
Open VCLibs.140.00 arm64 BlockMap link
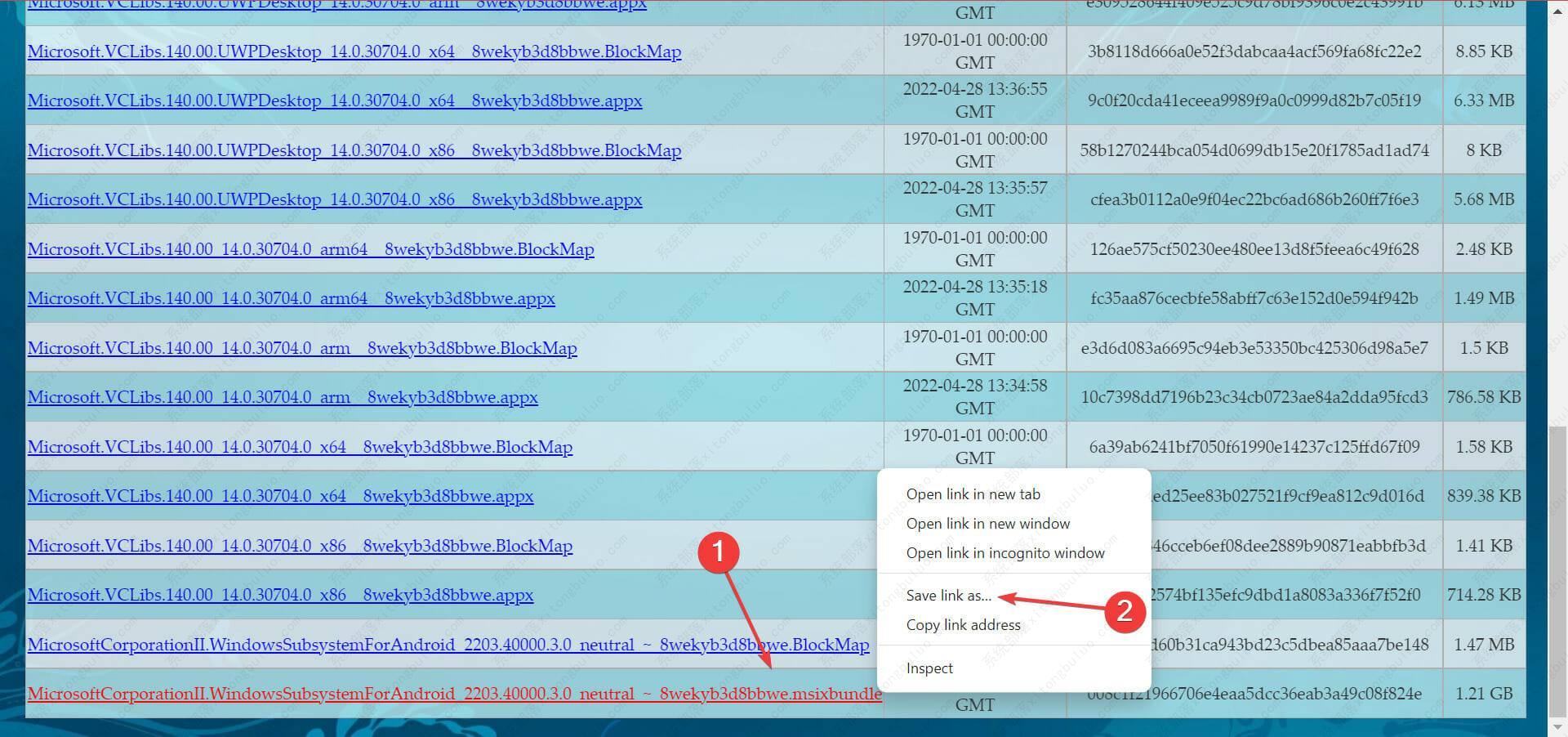[311, 249]
